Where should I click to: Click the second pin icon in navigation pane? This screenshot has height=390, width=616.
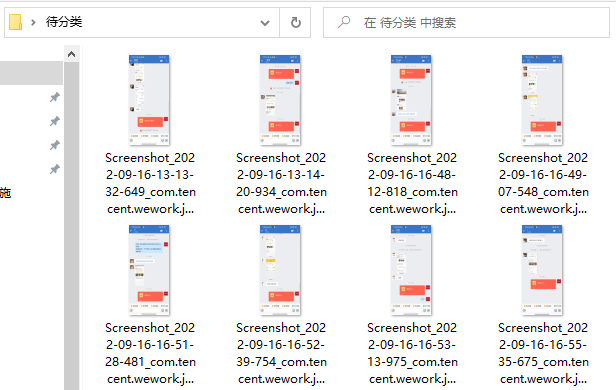[55, 121]
